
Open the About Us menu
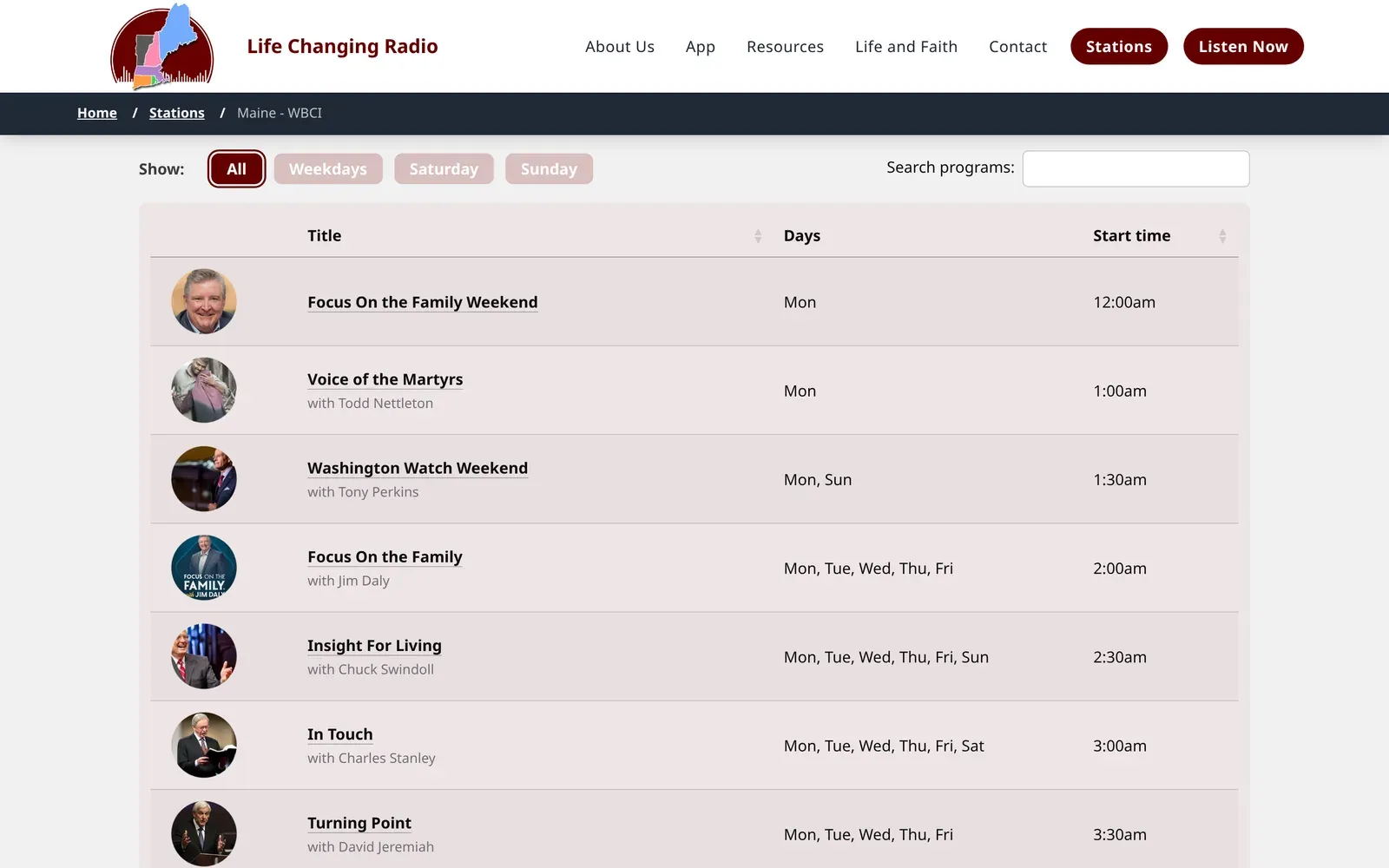pyautogui.click(x=620, y=47)
